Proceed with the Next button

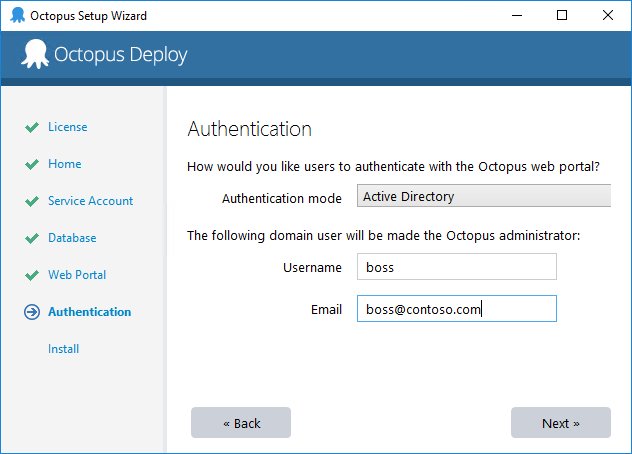point(561,423)
